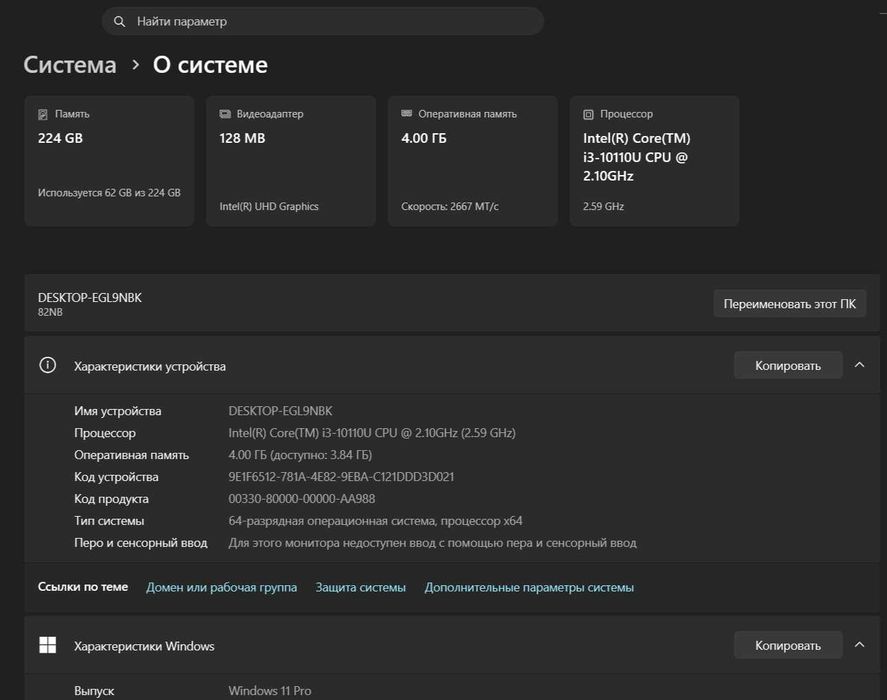Open the Память 224 GB card

(109, 161)
